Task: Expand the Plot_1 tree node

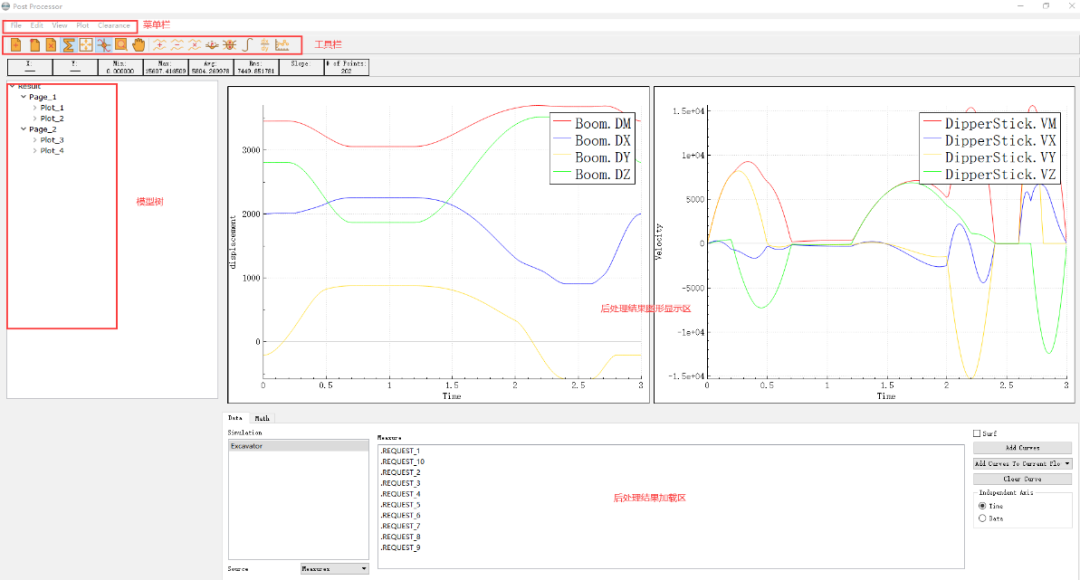Action: (x=34, y=107)
